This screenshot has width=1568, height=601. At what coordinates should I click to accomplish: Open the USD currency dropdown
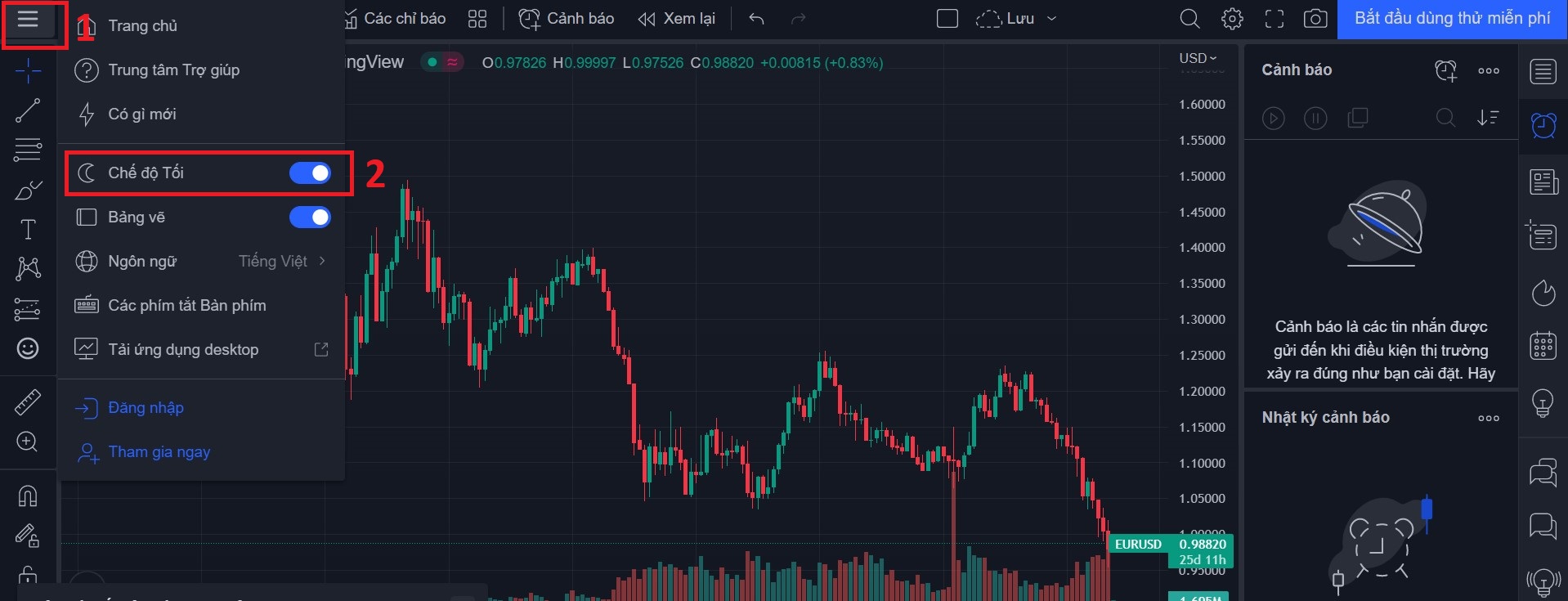tap(1198, 58)
